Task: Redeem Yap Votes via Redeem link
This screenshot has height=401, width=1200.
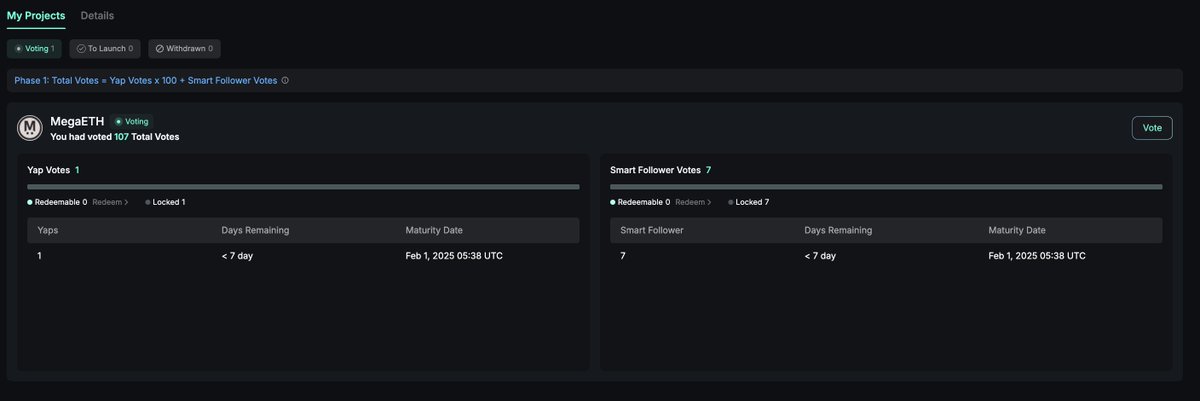Action: [x=111, y=202]
